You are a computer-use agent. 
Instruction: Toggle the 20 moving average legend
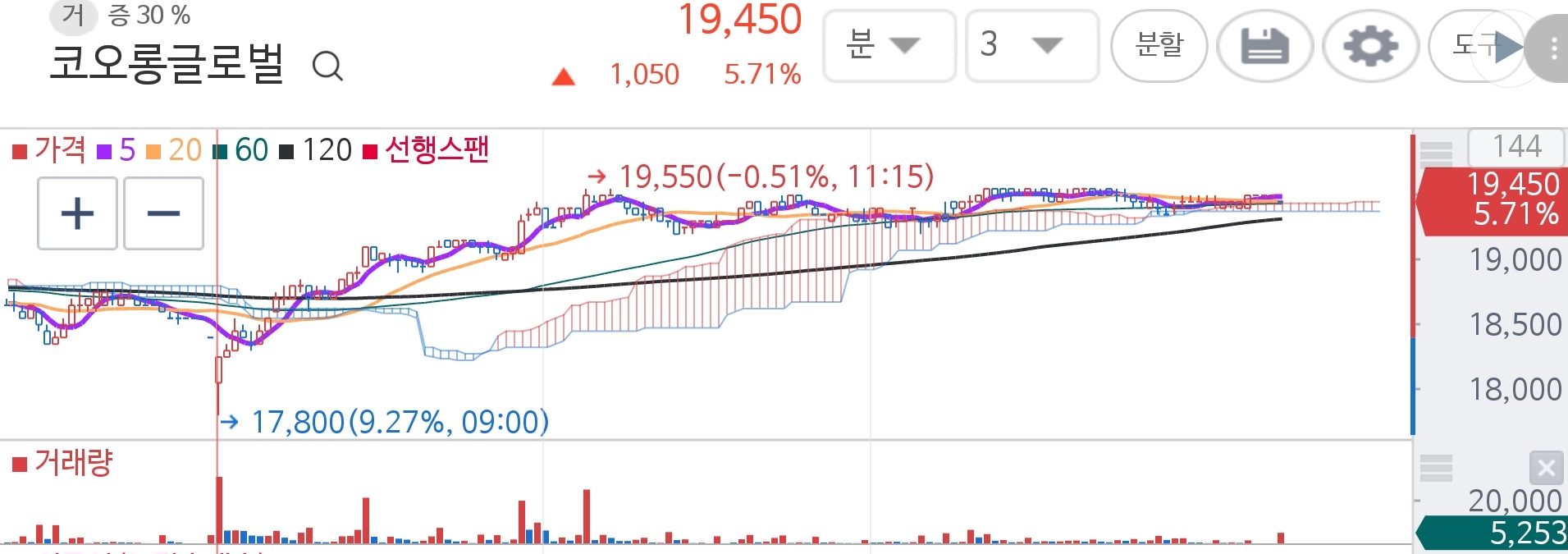tap(174, 150)
